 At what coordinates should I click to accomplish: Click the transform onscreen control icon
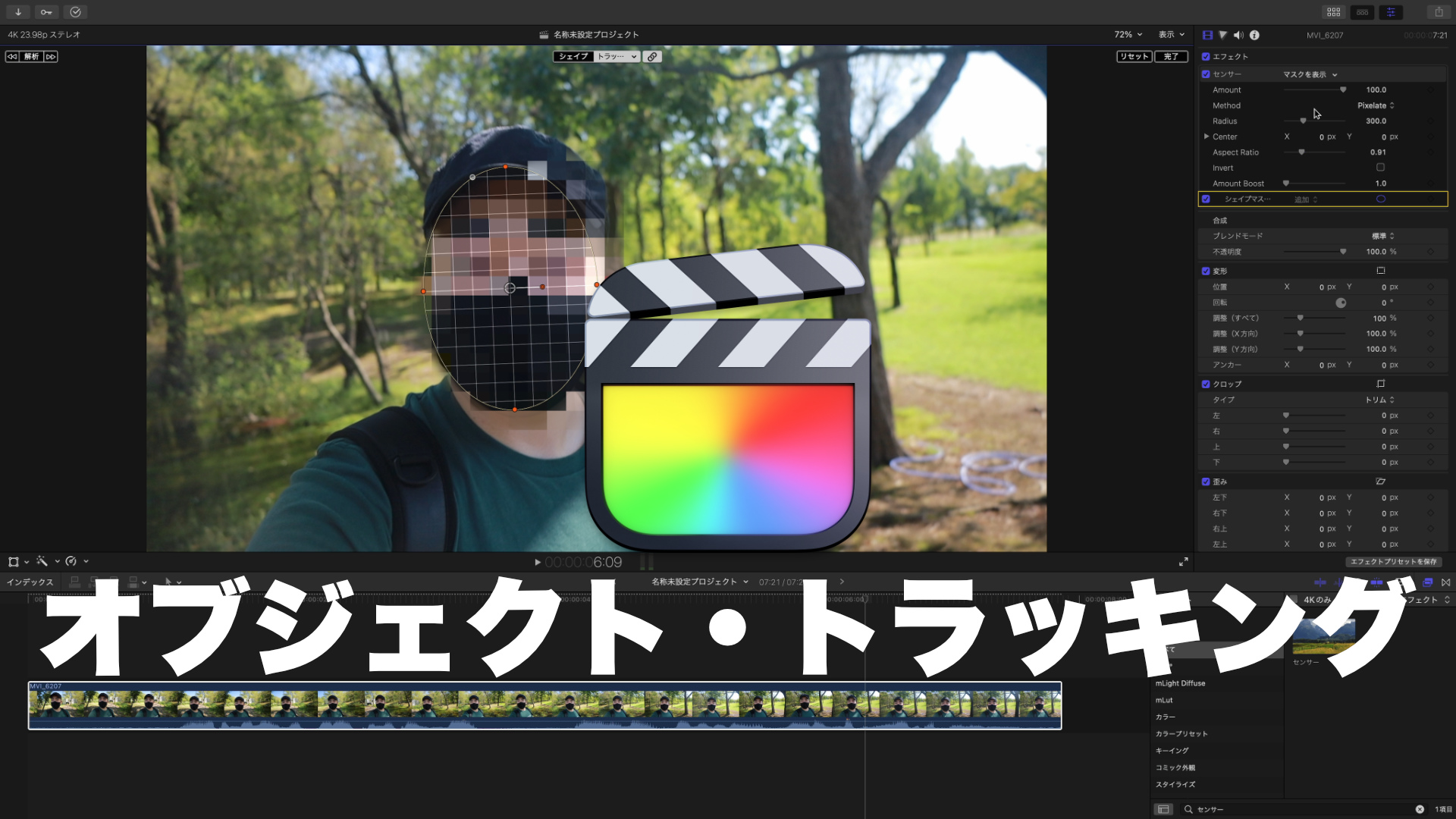tap(1381, 271)
